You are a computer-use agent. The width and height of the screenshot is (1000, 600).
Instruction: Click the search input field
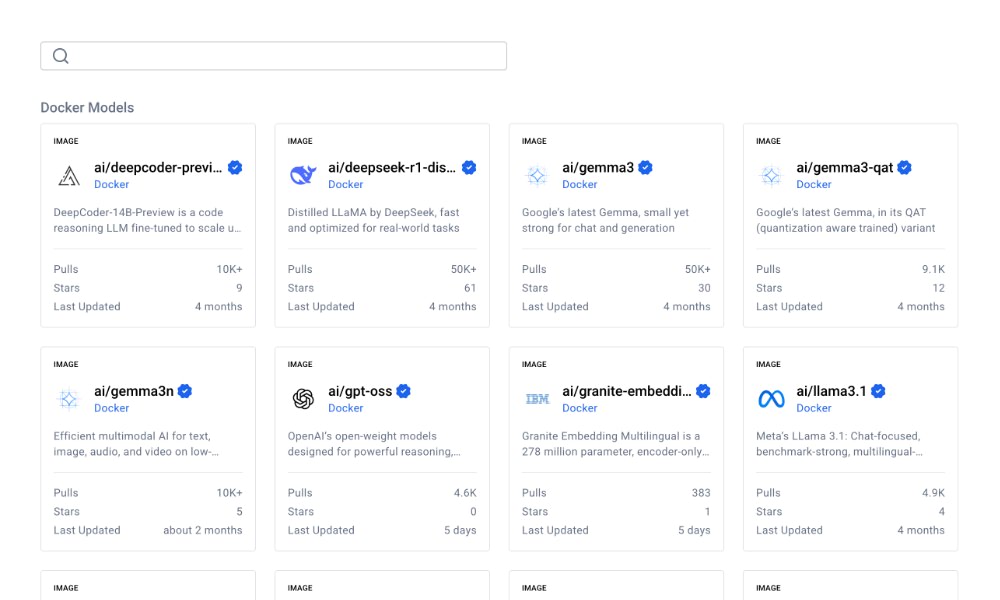coord(273,55)
